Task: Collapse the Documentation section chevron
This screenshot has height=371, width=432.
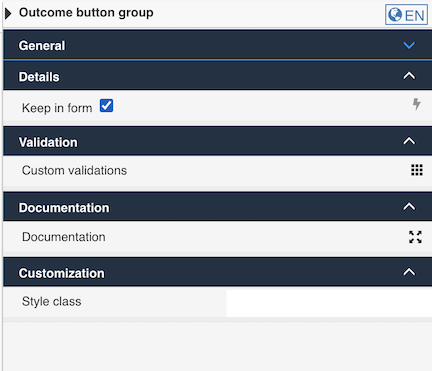Action: 409,207
